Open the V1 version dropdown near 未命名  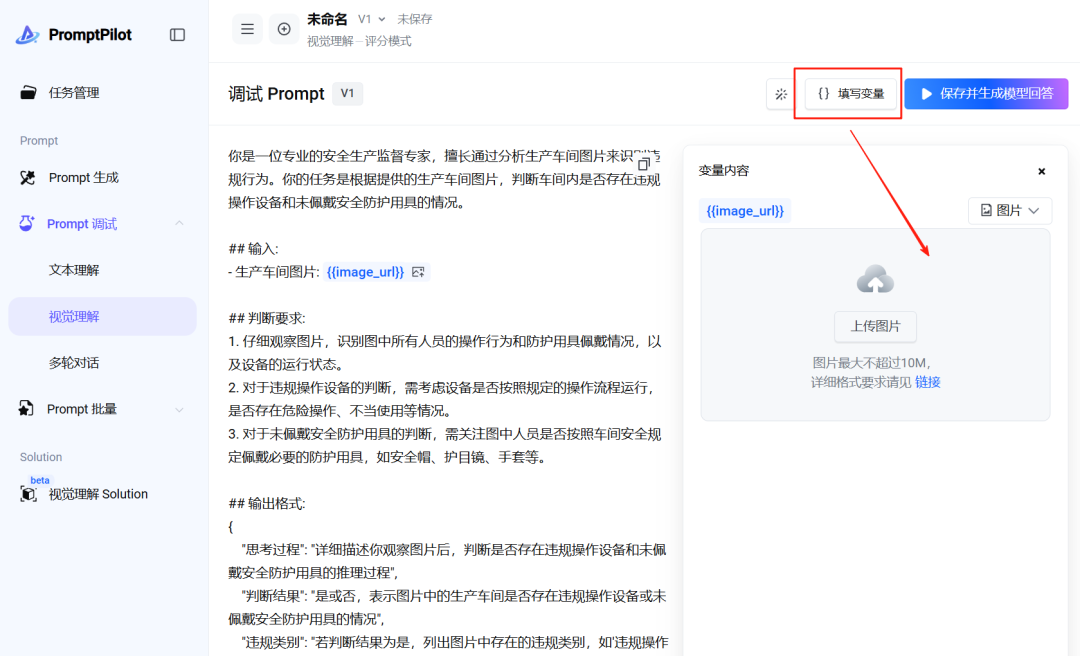coord(372,19)
